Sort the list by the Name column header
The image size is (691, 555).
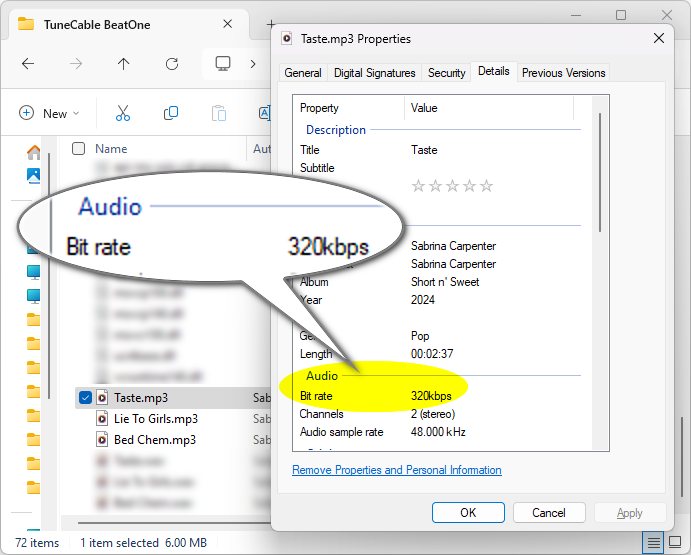click(111, 149)
